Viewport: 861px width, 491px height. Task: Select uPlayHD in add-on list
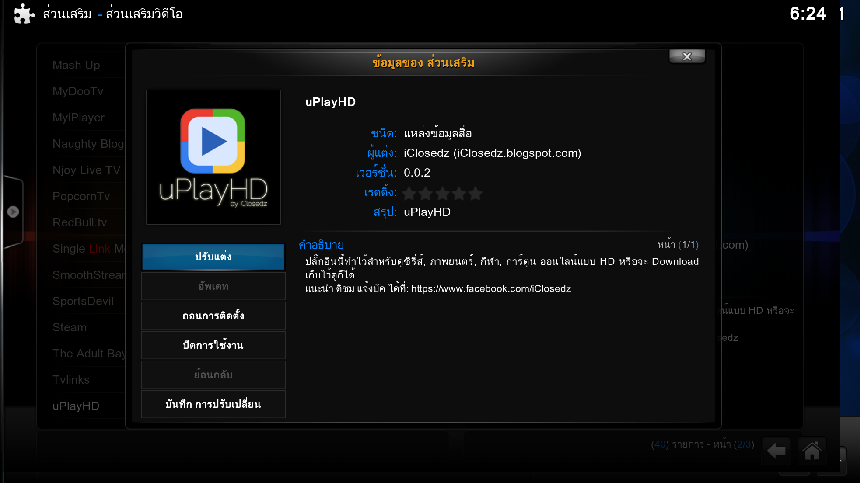[76, 406]
